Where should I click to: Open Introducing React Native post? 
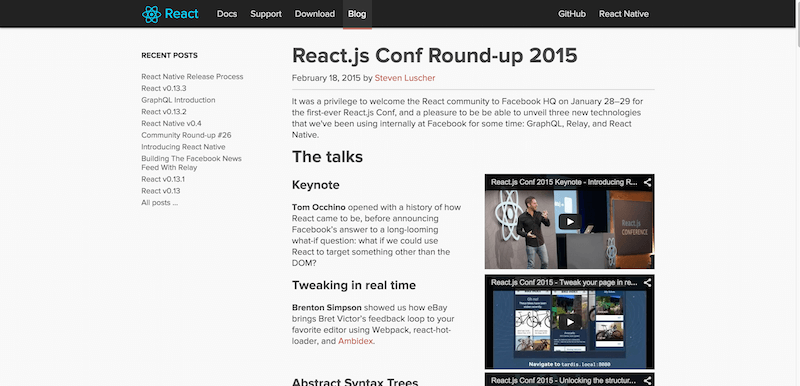tap(183, 147)
